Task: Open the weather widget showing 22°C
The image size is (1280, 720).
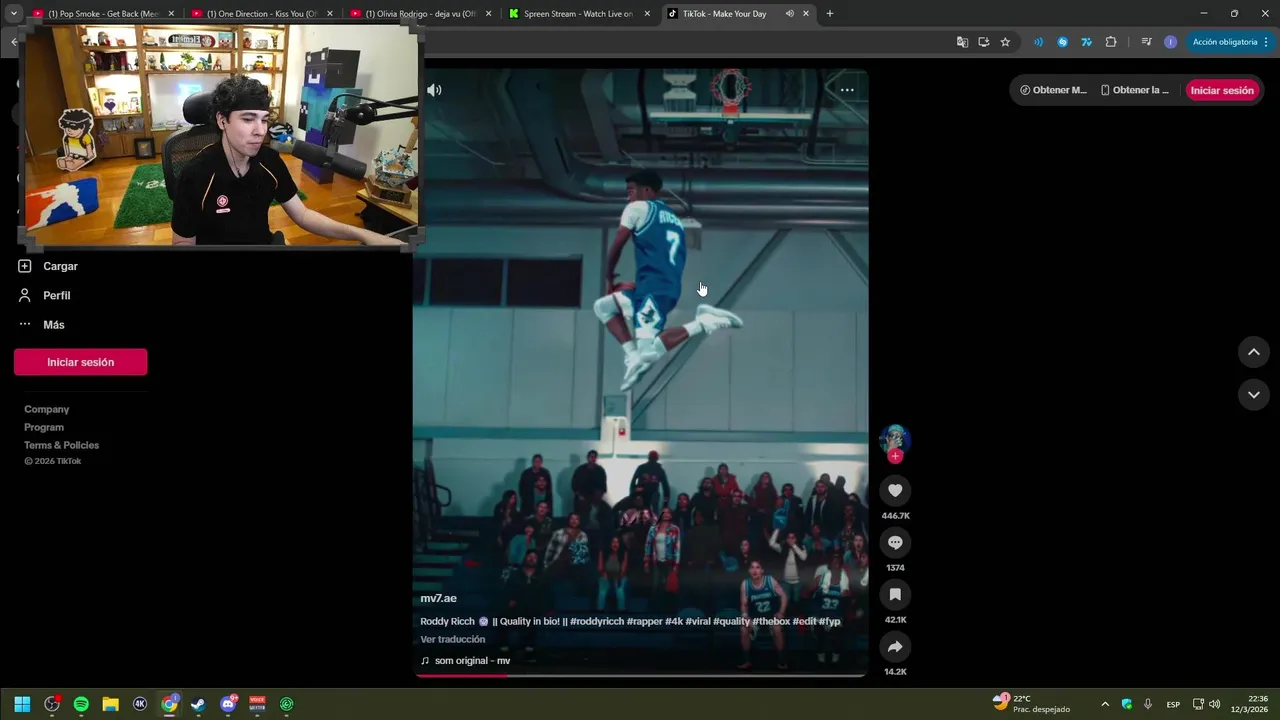Action: tap(1031, 704)
